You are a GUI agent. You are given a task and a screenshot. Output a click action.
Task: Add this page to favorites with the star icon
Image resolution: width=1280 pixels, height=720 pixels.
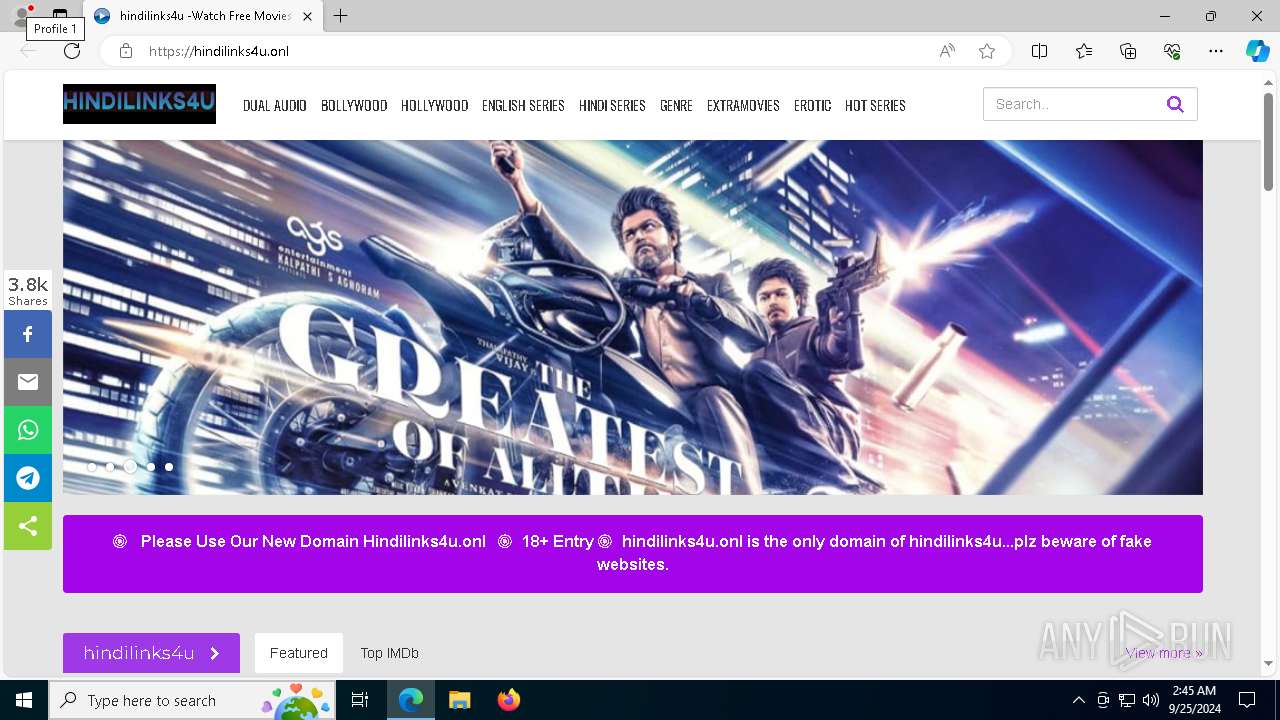pos(987,51)
